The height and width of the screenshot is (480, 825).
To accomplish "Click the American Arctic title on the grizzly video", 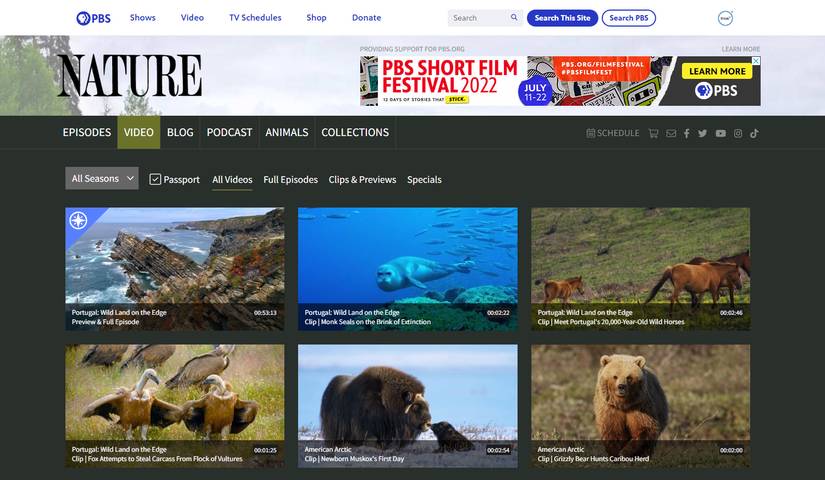I will click(561, 449).
